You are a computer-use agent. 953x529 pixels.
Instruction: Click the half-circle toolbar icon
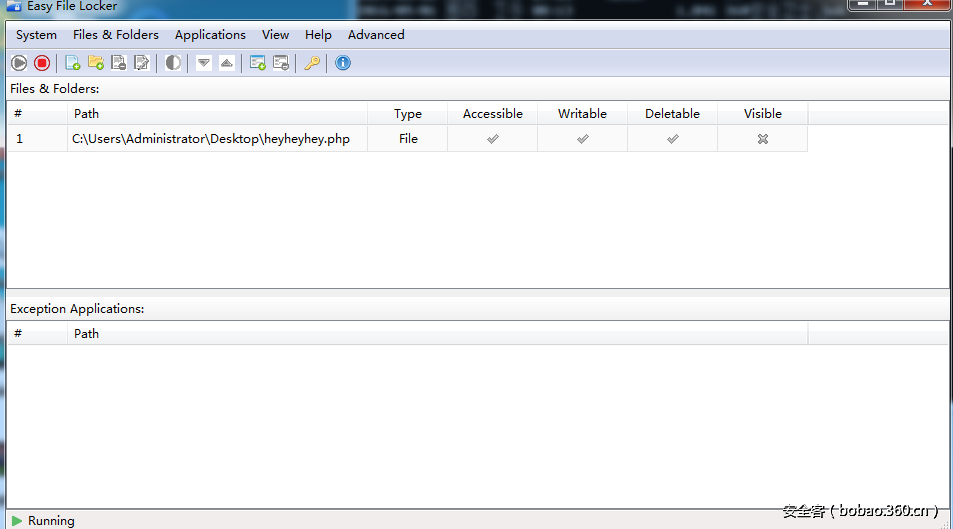pyautogui.click(x=173, y=63)
